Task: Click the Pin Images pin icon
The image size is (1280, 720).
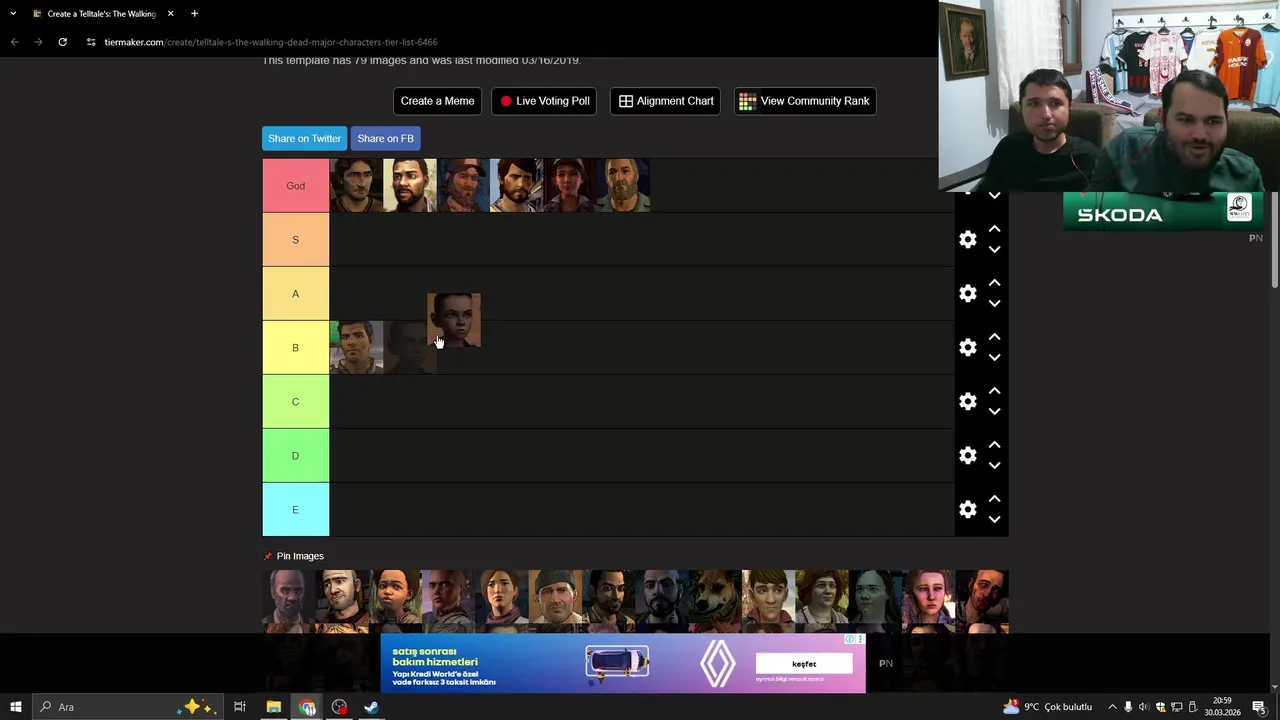Action: point(267,556)
